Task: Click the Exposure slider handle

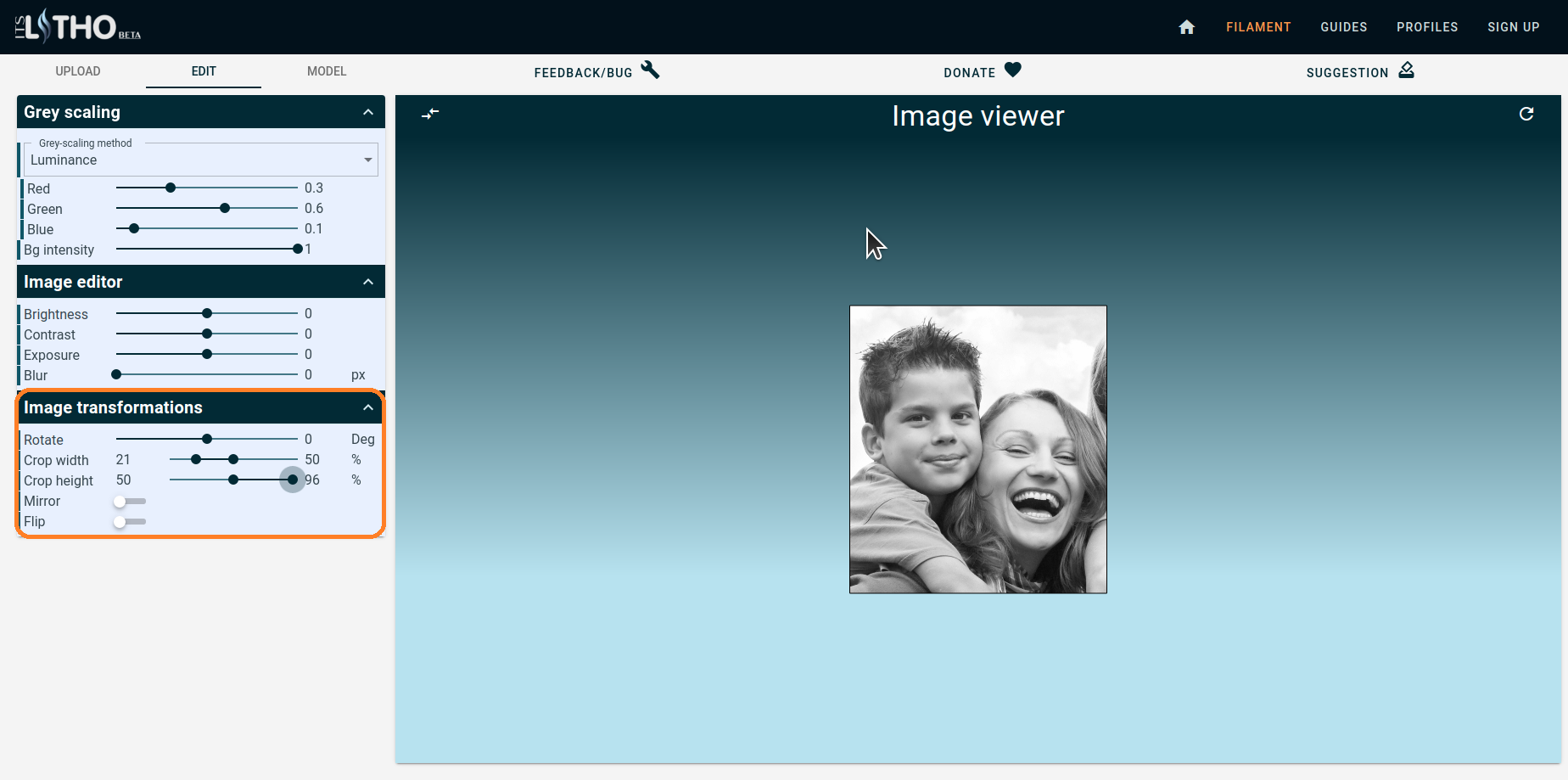Action: (207, 354)
